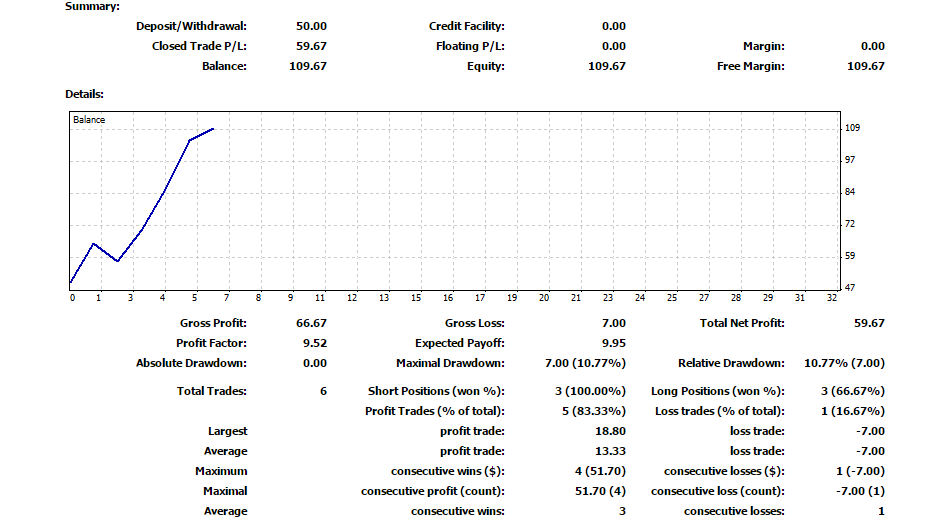Viewport: 937px width, 518px height.
Task: Click consecutive profit value 51.70 (4)
Action: click(601, 491)
